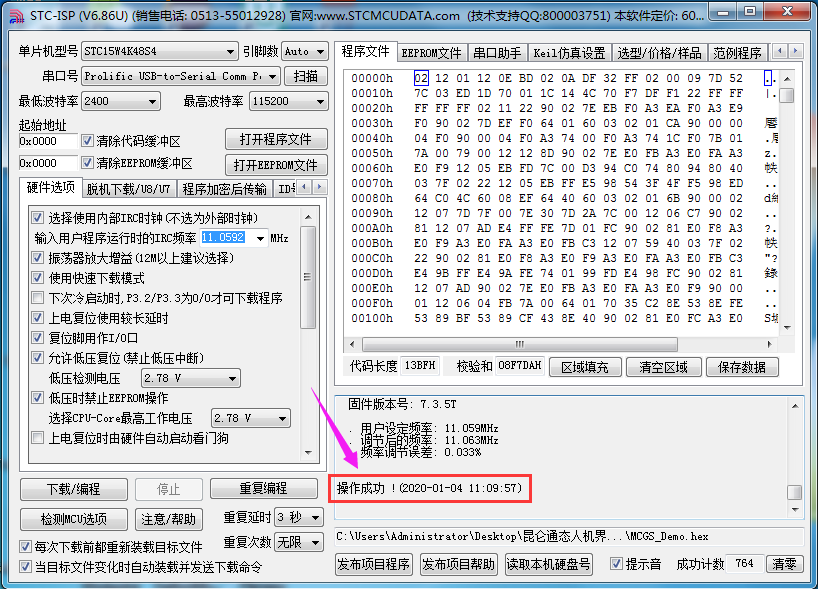
Task: Switch to 选型/价格/样品 tab
Action: (659, 53)
